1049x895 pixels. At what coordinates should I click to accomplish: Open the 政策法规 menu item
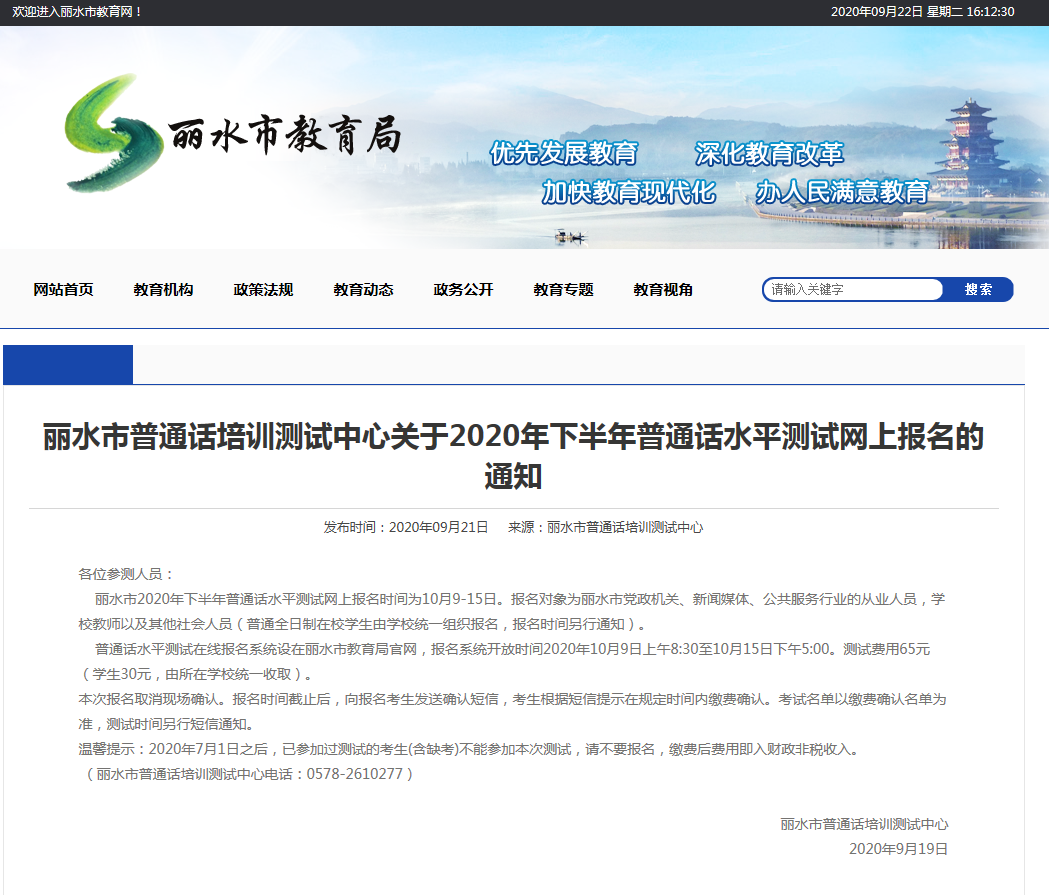(262, 289)
